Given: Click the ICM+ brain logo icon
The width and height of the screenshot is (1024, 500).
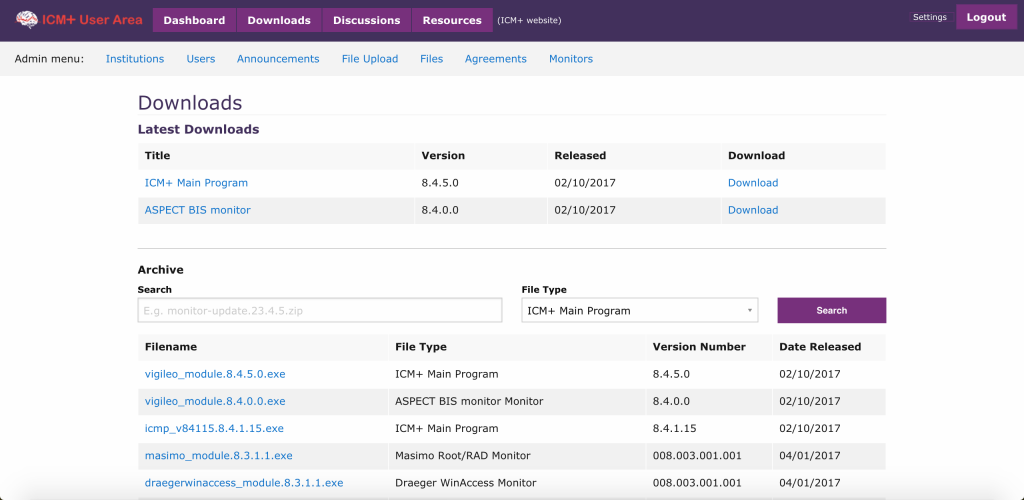Looking at the screenshot, I should point(27,20).
